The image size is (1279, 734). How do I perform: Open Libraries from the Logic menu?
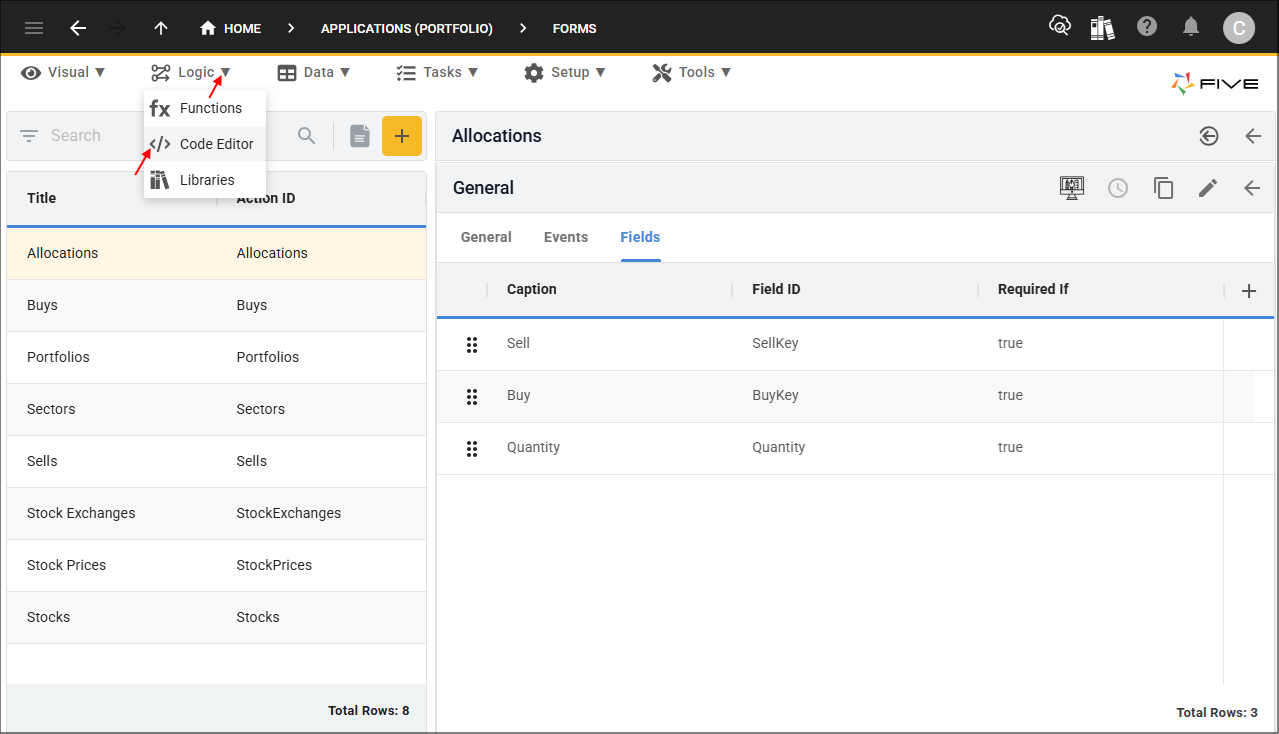click(x=206, y=179)
